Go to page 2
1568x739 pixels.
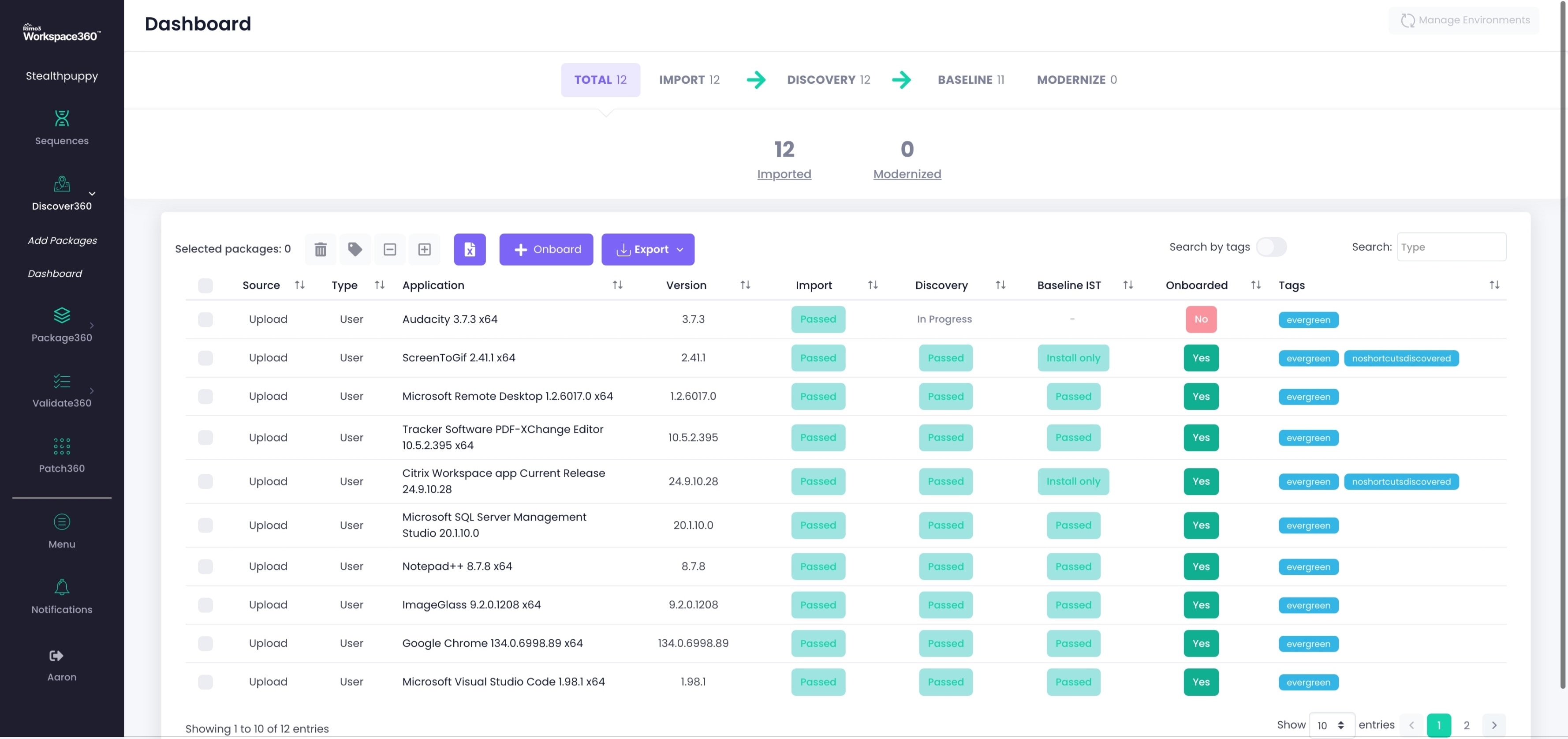click(x=1466, y=725)
